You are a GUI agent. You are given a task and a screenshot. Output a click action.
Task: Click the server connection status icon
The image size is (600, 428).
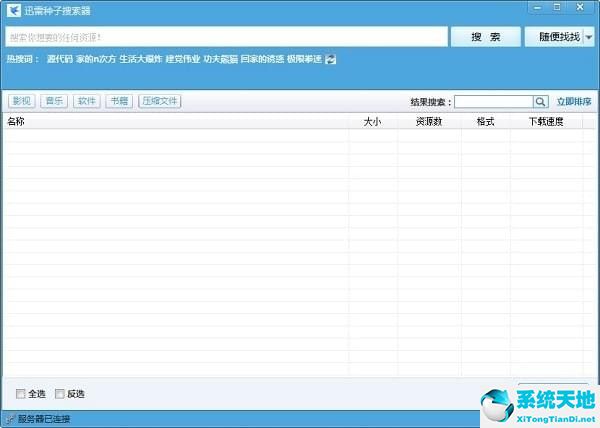(x=10, y=419)
